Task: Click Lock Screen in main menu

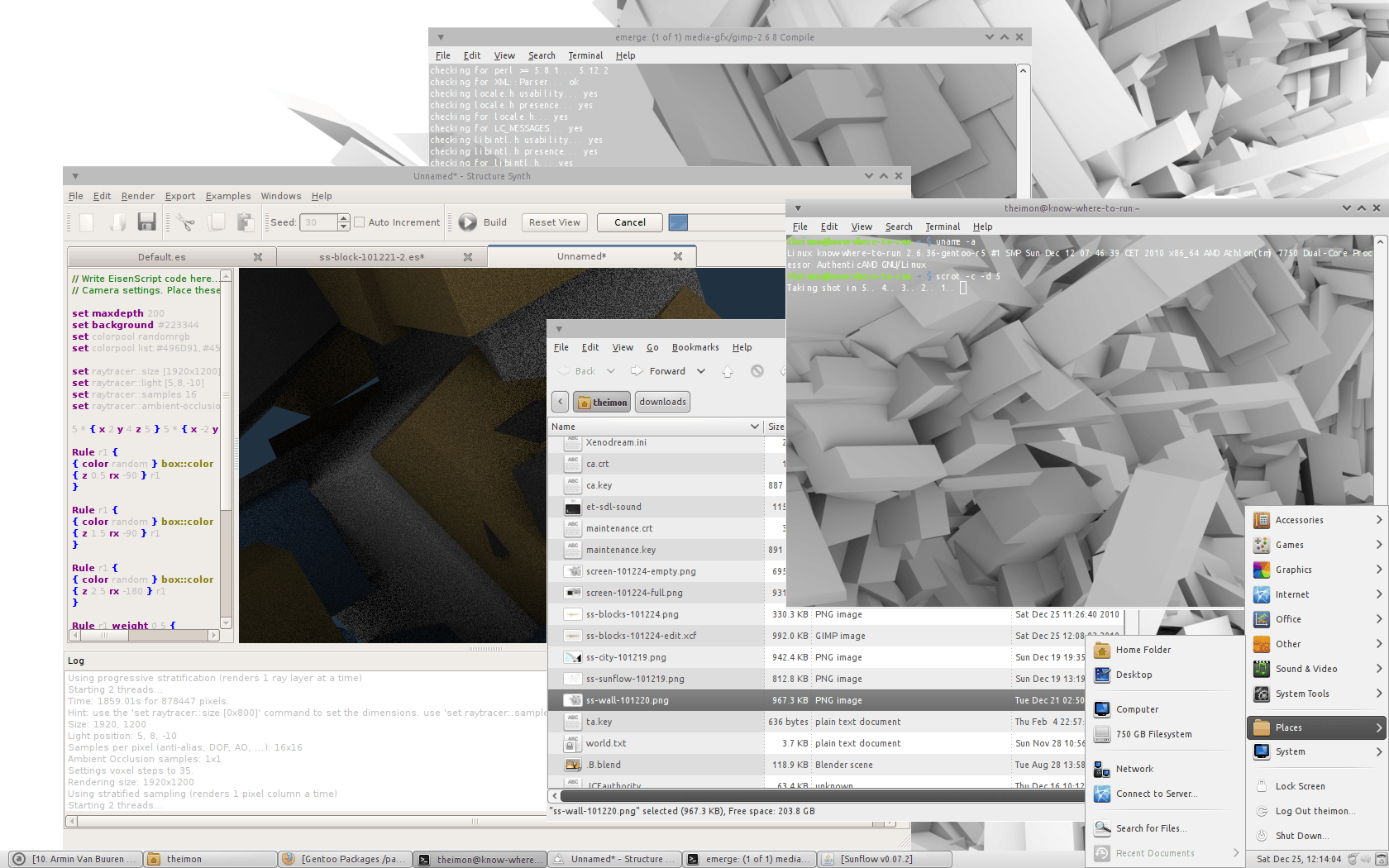Action: click(1316, 786)
